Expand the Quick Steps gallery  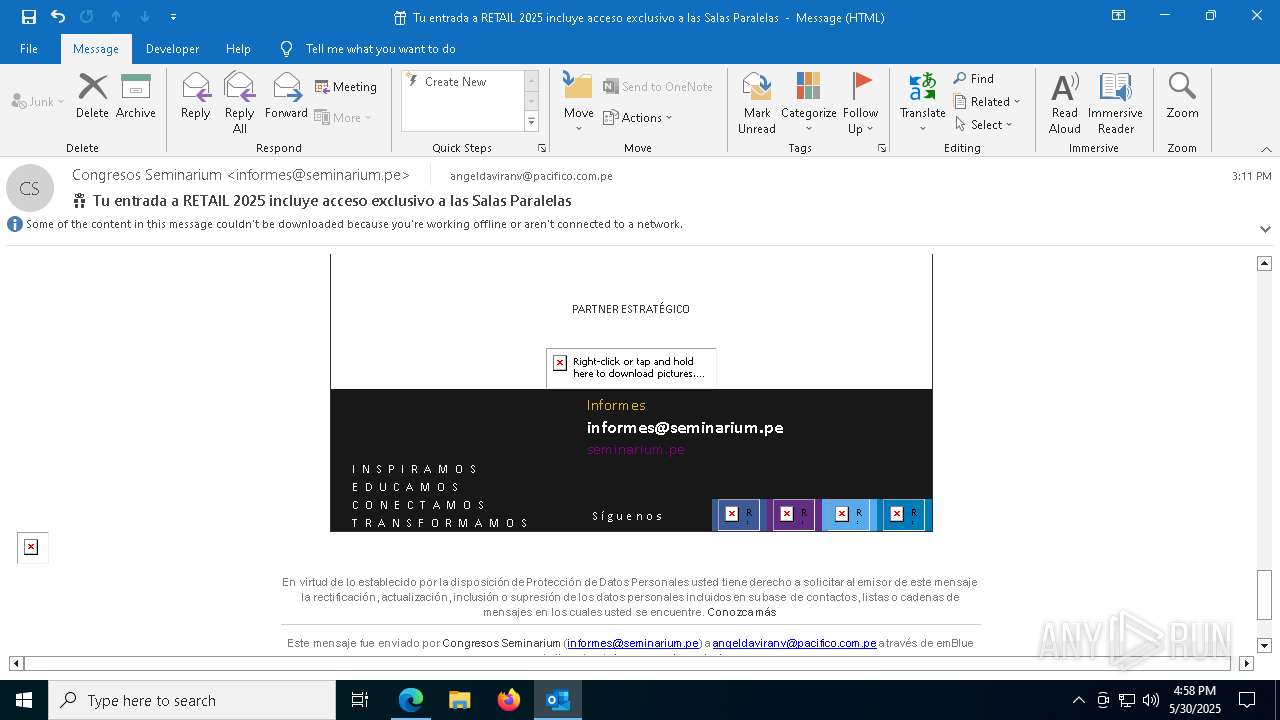click(531, 122)
